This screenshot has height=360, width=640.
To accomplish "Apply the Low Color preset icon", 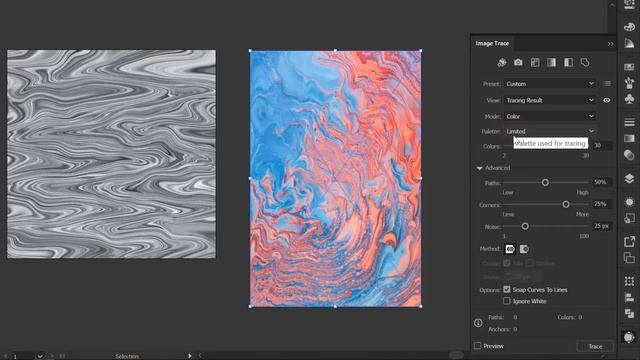I will (535, 62).
